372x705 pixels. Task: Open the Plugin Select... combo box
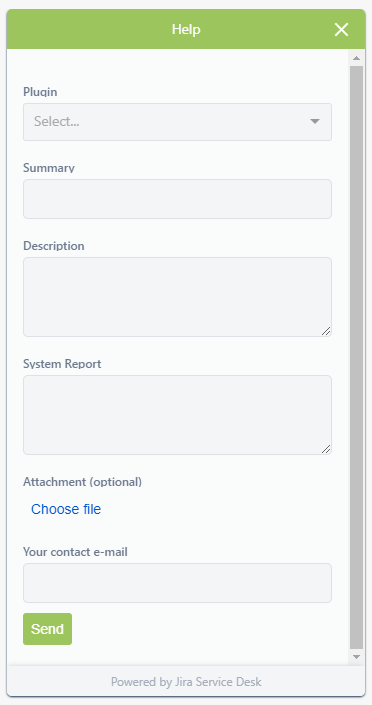click(177, 122)
